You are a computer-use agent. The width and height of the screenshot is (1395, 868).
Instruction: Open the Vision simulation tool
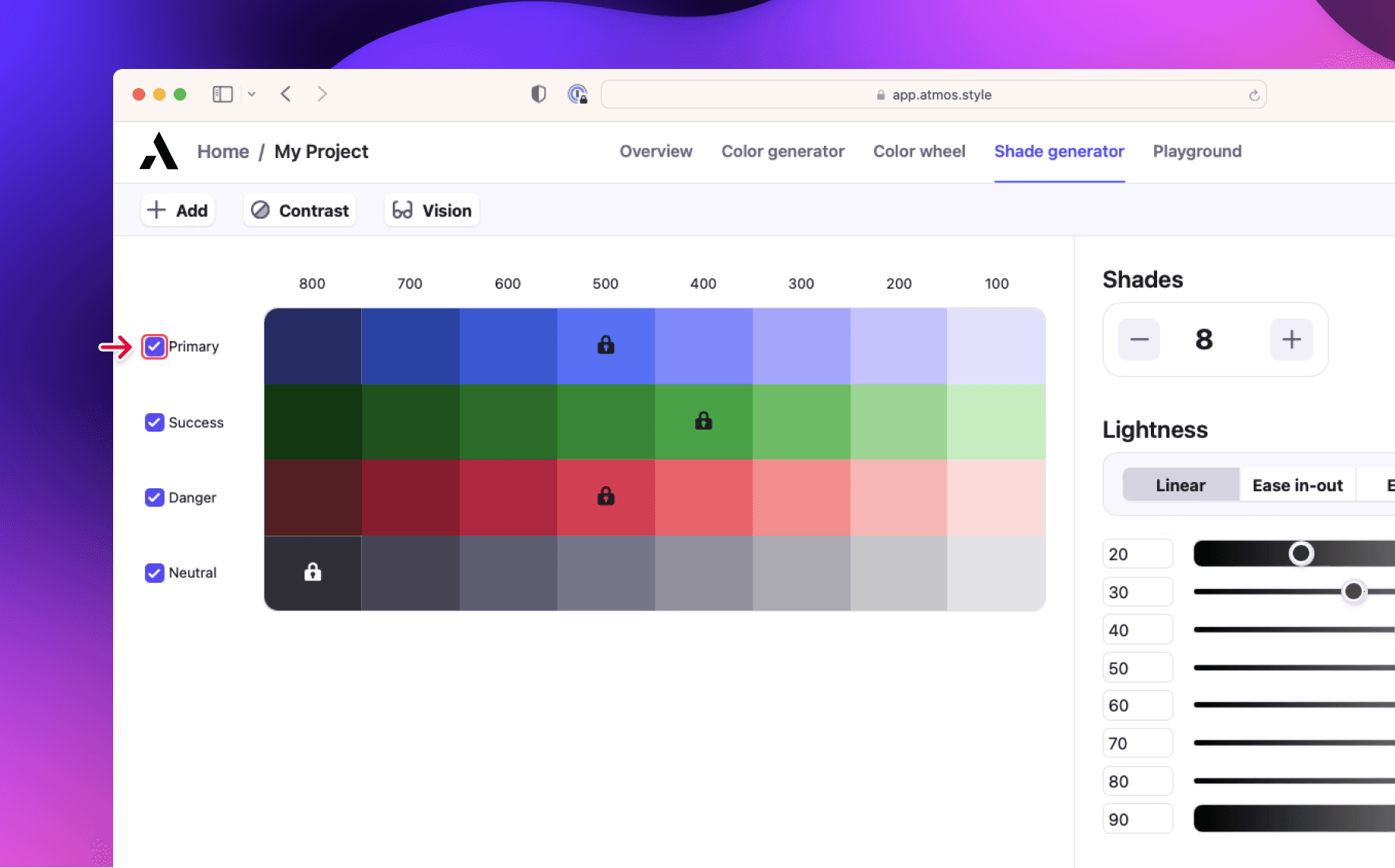[431, 210]
